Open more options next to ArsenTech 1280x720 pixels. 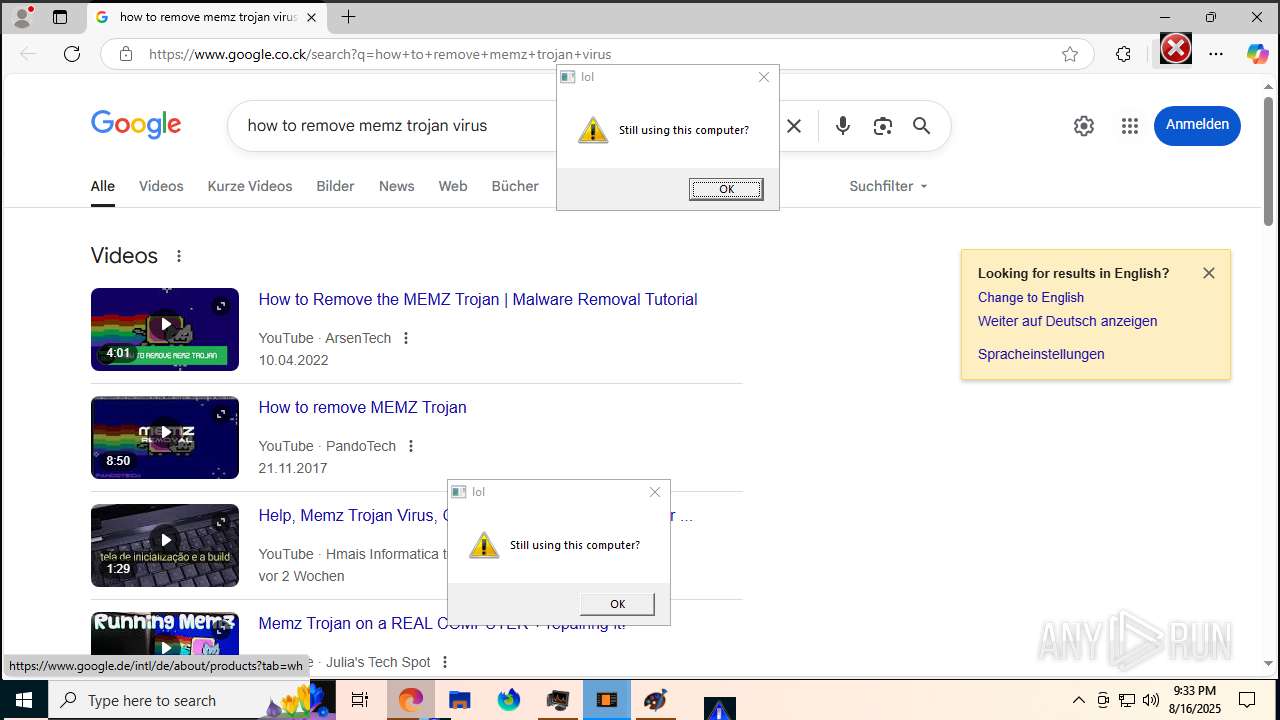406,338
